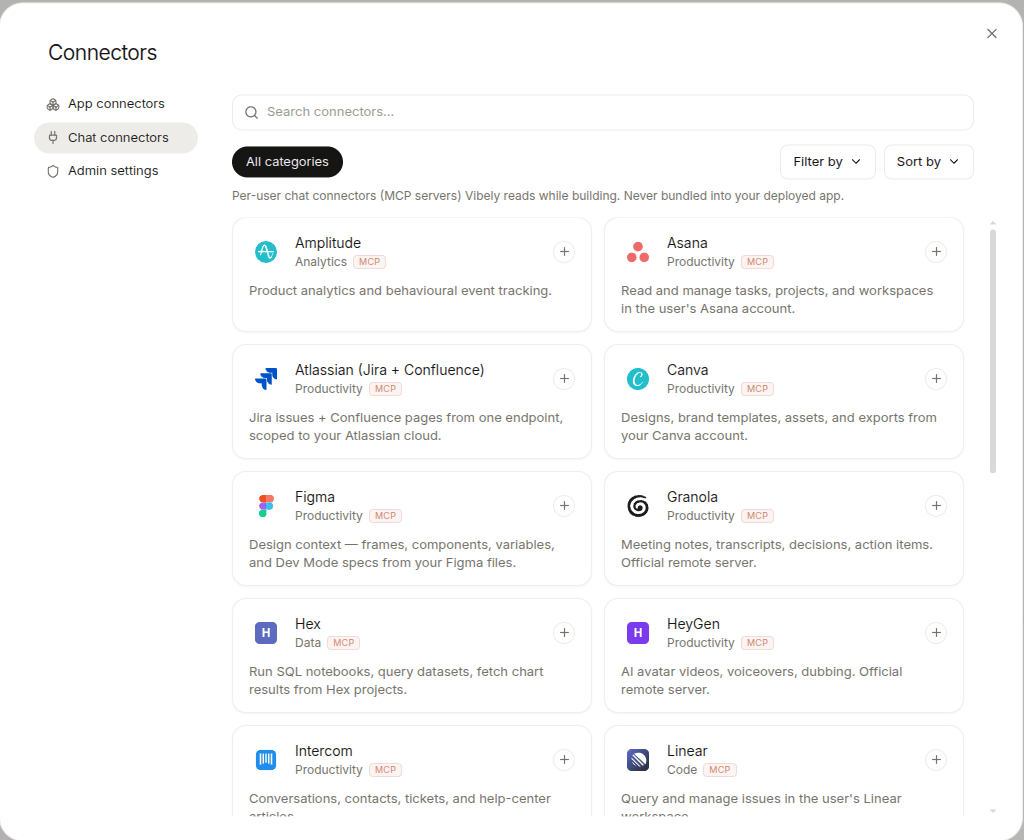
Task: Click the Canva card title
Action: click(x=687, y=370)
